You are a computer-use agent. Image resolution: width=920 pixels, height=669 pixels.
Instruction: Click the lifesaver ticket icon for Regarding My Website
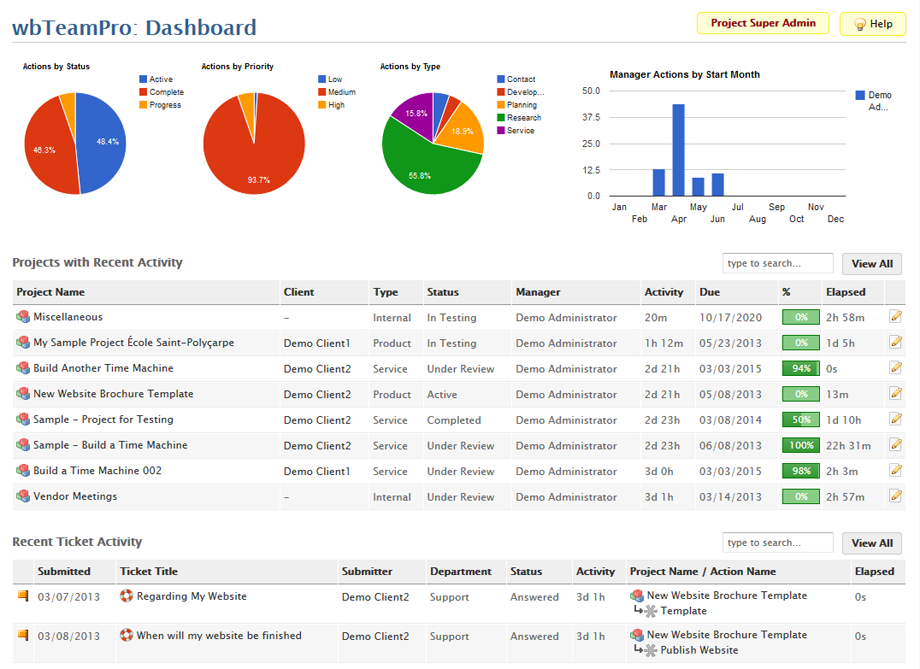click(127, 596)
